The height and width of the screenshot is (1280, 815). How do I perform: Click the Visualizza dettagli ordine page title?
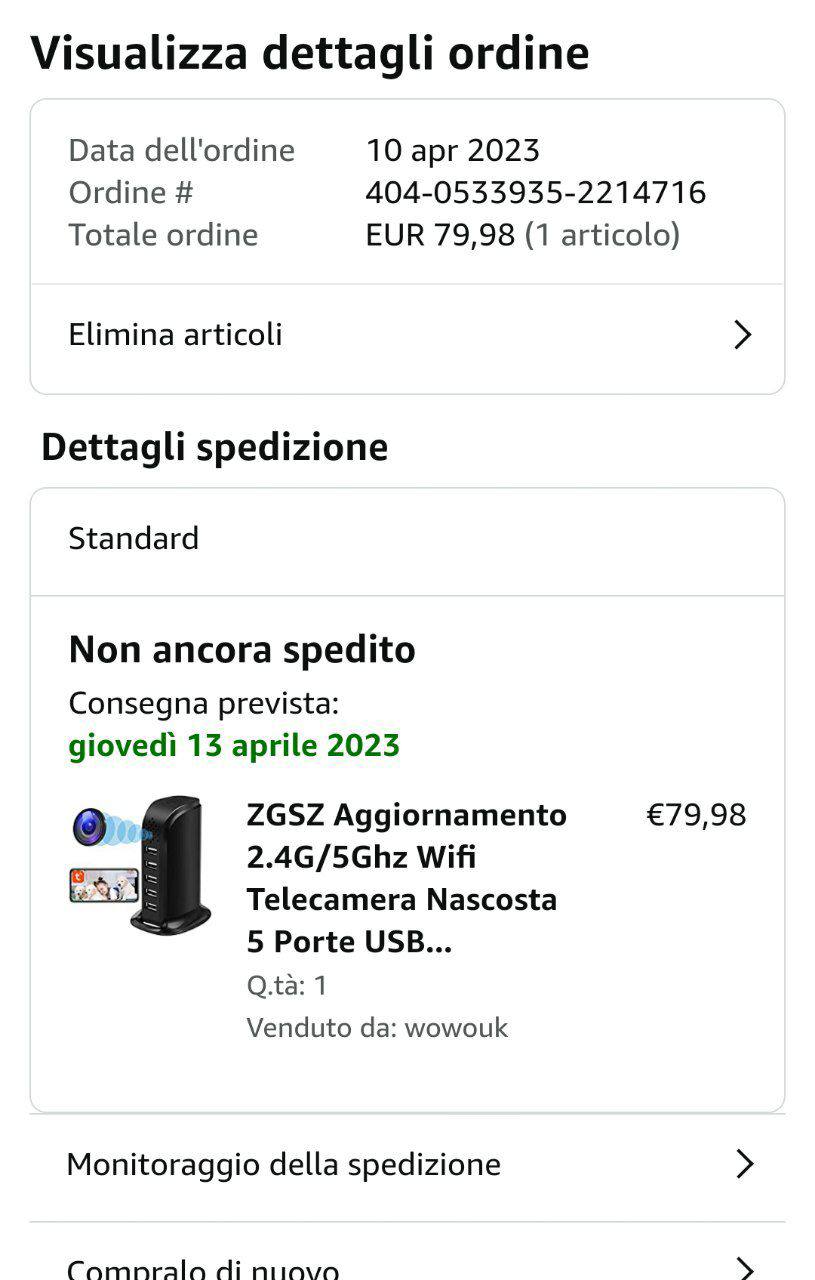tap(310, 53)
